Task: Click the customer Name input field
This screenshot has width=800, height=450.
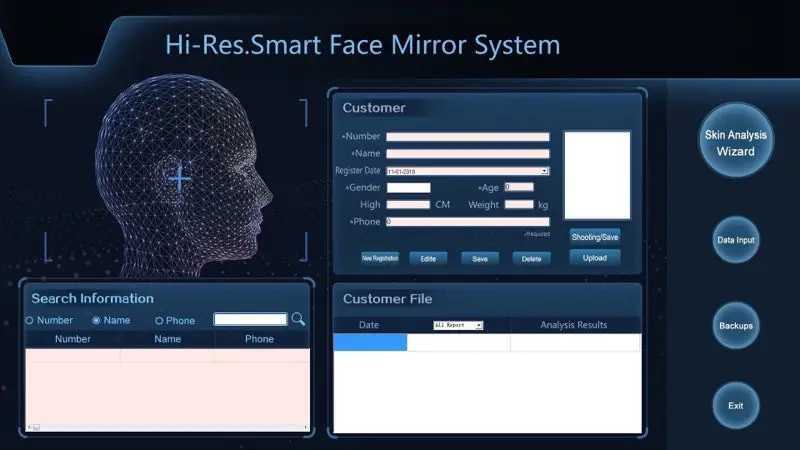Action: (x=468, y=154)
